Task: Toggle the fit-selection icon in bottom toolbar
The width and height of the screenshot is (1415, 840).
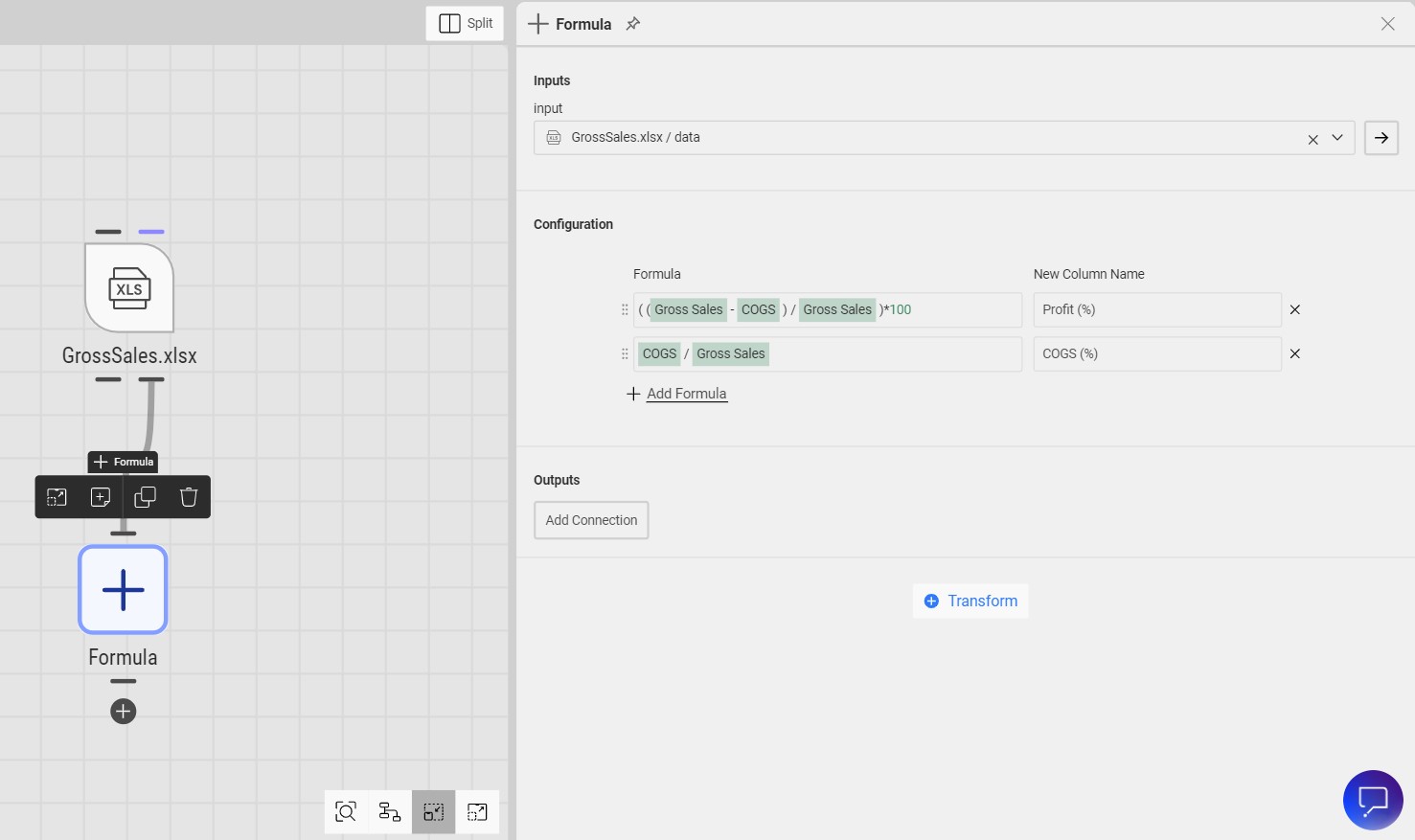Action: [x=433, y=811]
